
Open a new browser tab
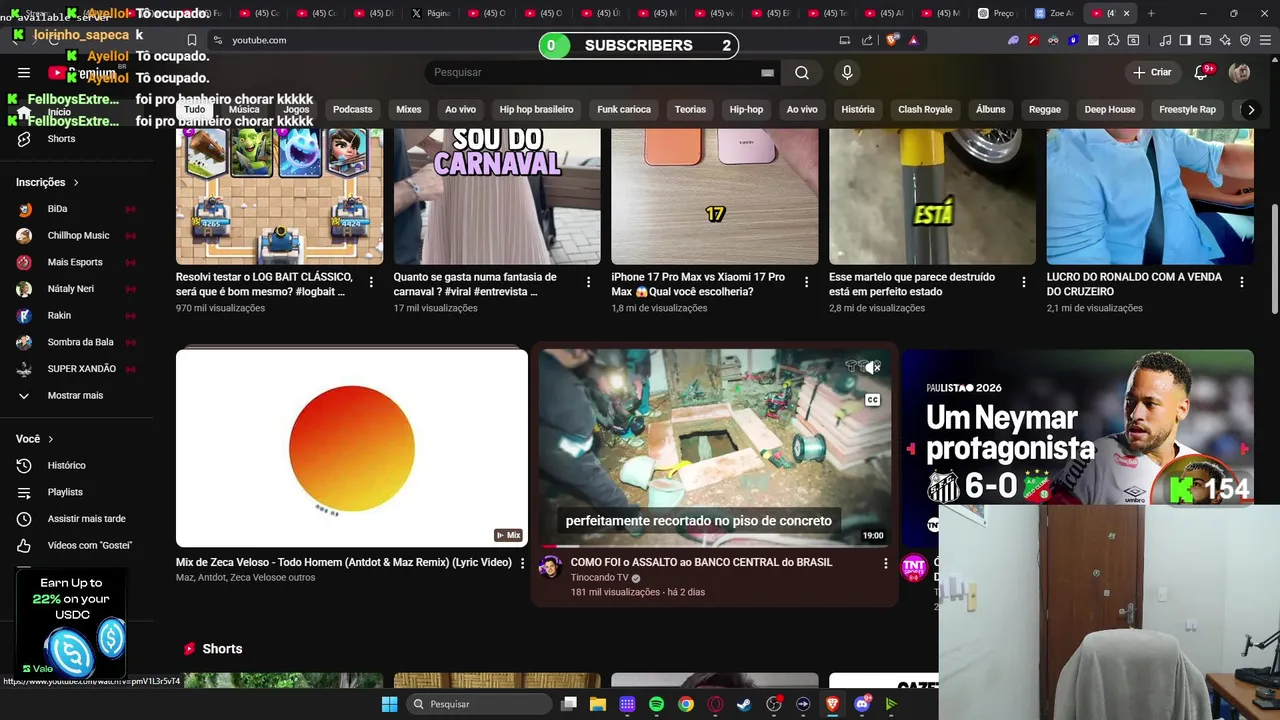1151,13
